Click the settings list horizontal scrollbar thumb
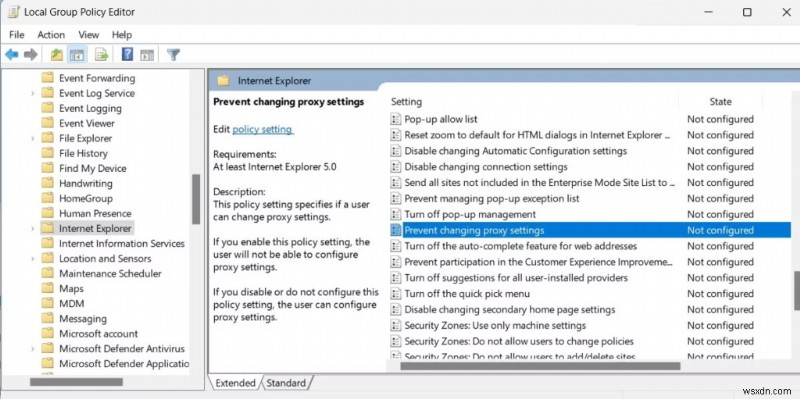The width and height of the screenshot is (800, 399). (x=540, y=366)
